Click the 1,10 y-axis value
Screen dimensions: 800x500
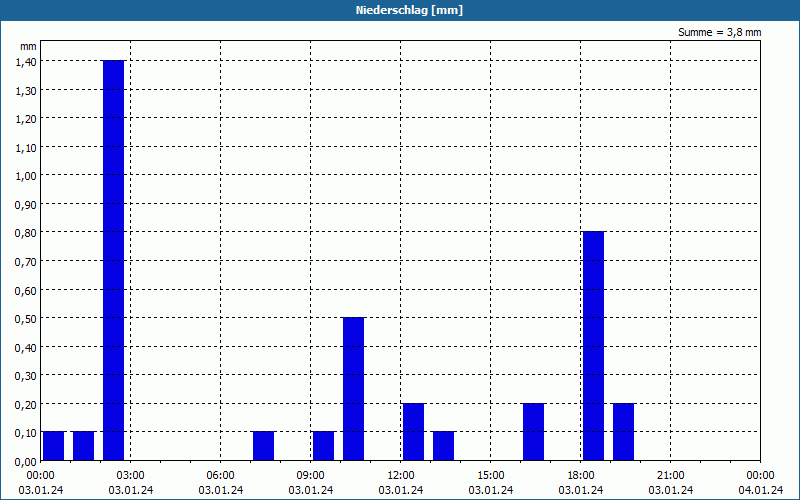[26, 147]
